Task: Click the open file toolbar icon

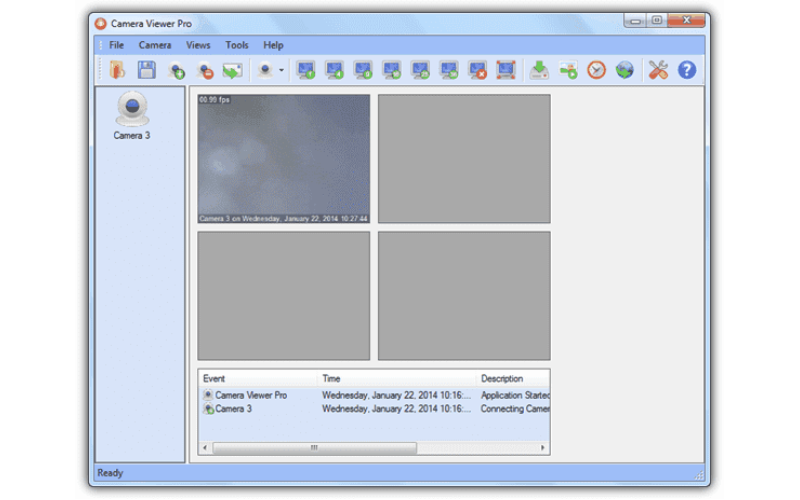Action: click(x=117, y=70)
